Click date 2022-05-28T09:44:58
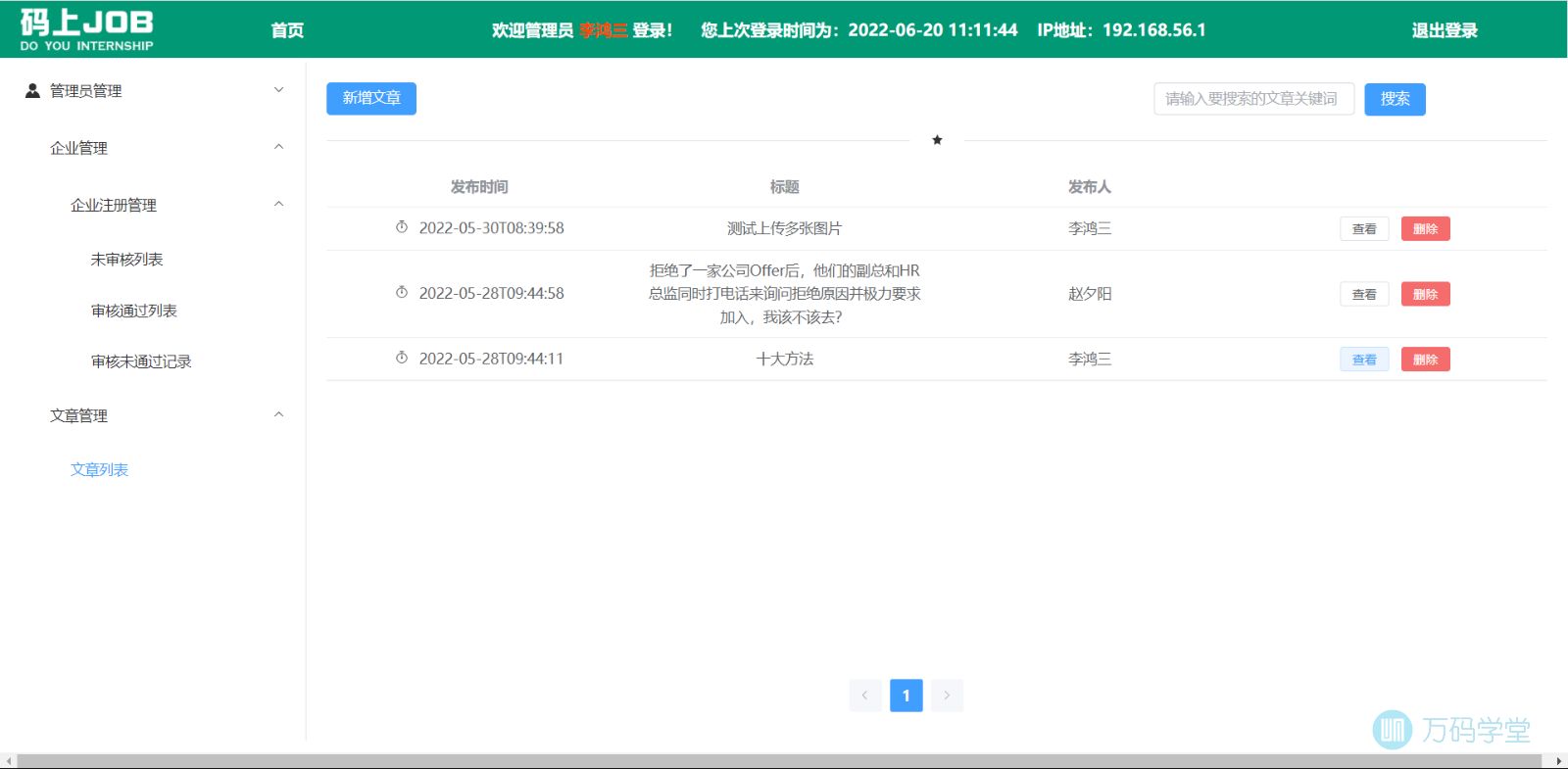 coord(491,293)
